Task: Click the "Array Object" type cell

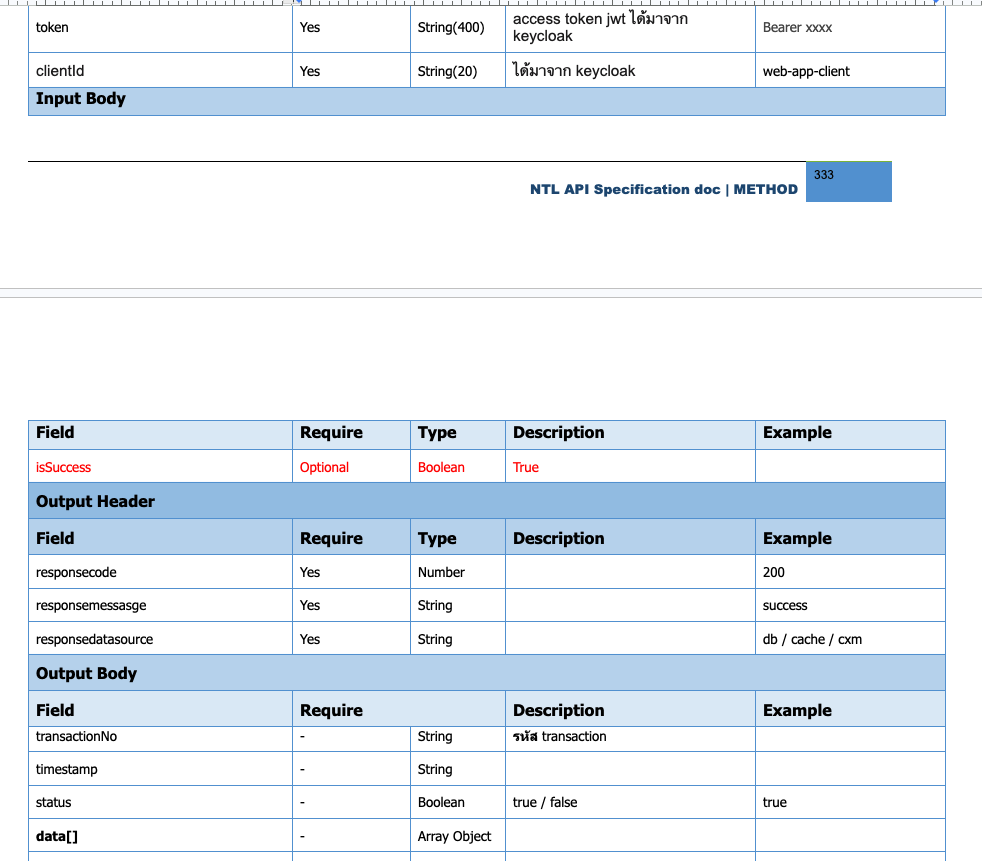Action: 454,836
